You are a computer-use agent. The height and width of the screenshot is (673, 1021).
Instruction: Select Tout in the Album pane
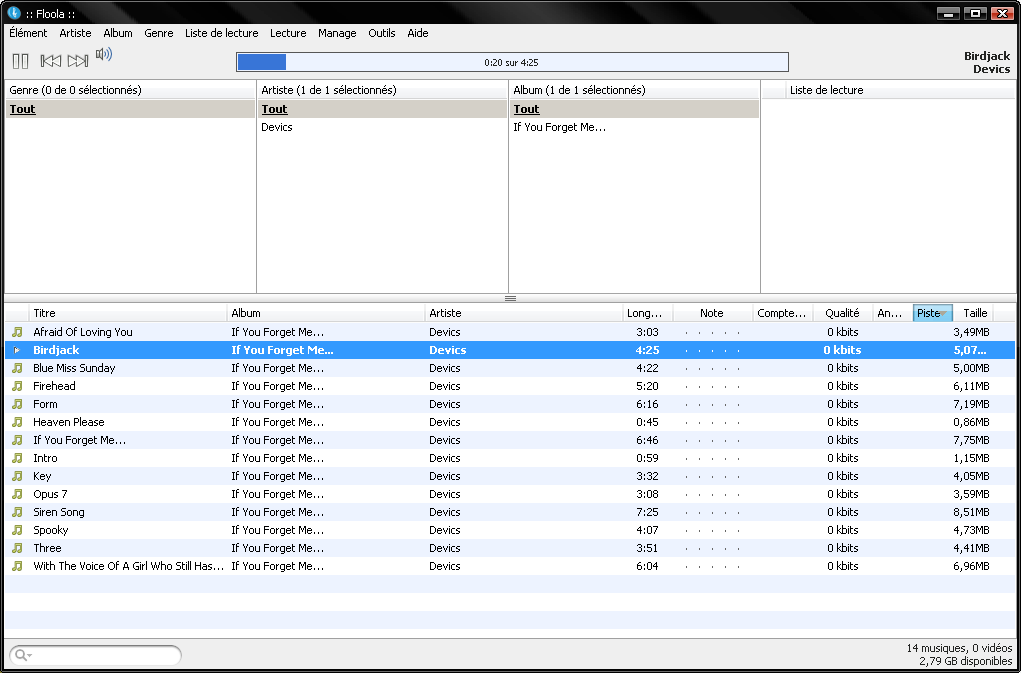(634, 109)
